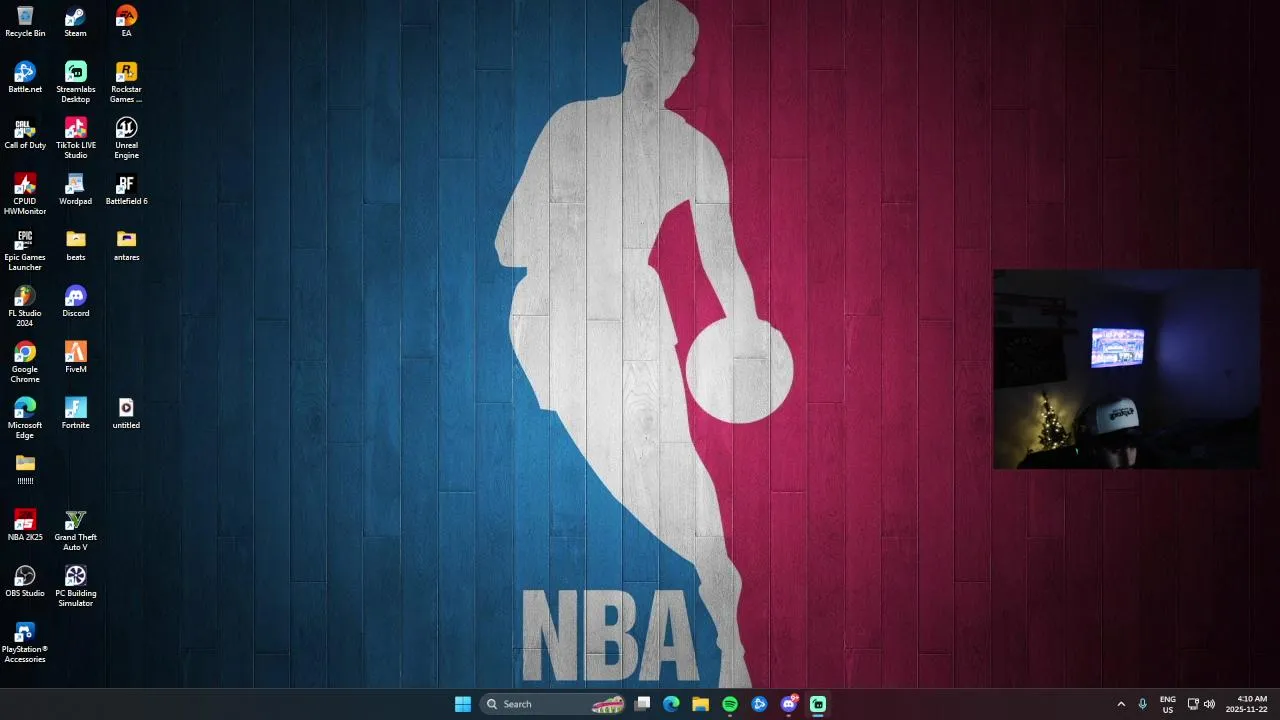Open Streamlabs from the taskbar
The width and height of the screenshot is (1280, 720).
[x=818, y=704]
